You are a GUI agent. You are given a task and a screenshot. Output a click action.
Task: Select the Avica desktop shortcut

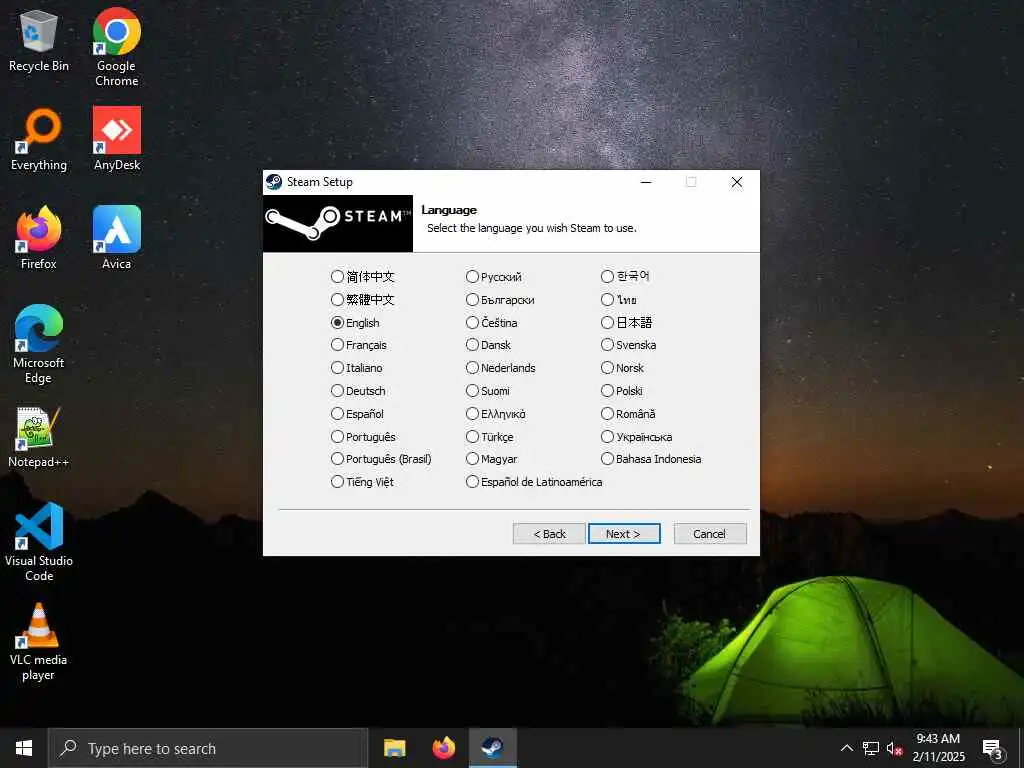click(116, 239)
